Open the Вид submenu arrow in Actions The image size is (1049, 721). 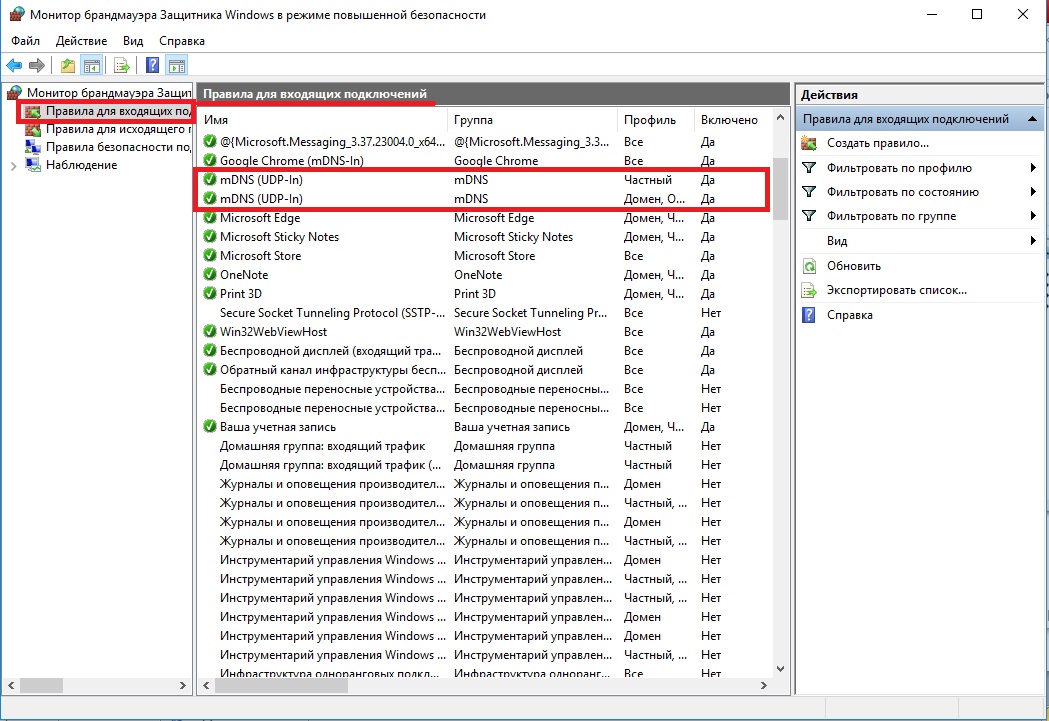tap(1033, 241)
